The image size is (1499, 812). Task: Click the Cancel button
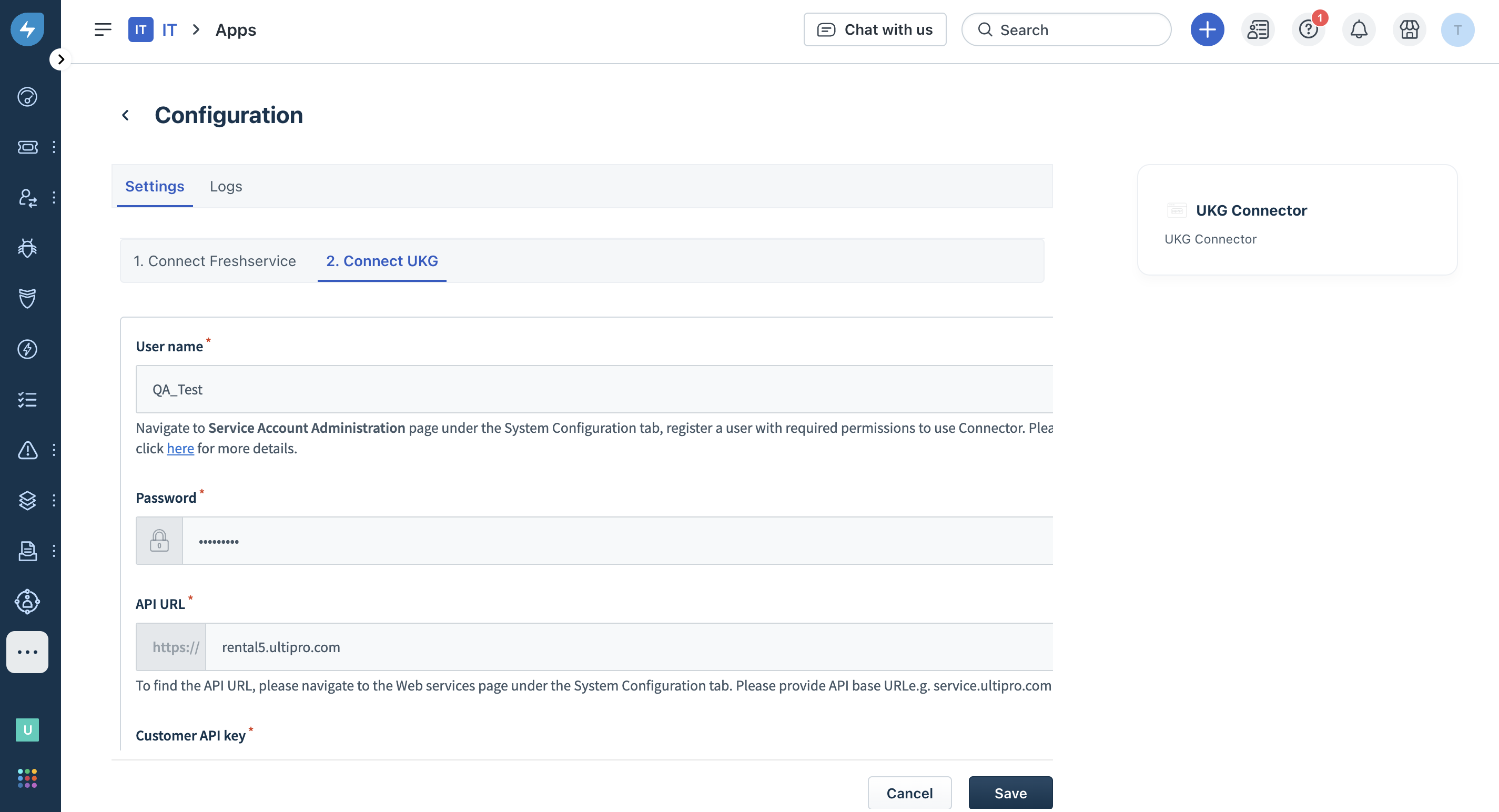(x=909, y=793)
